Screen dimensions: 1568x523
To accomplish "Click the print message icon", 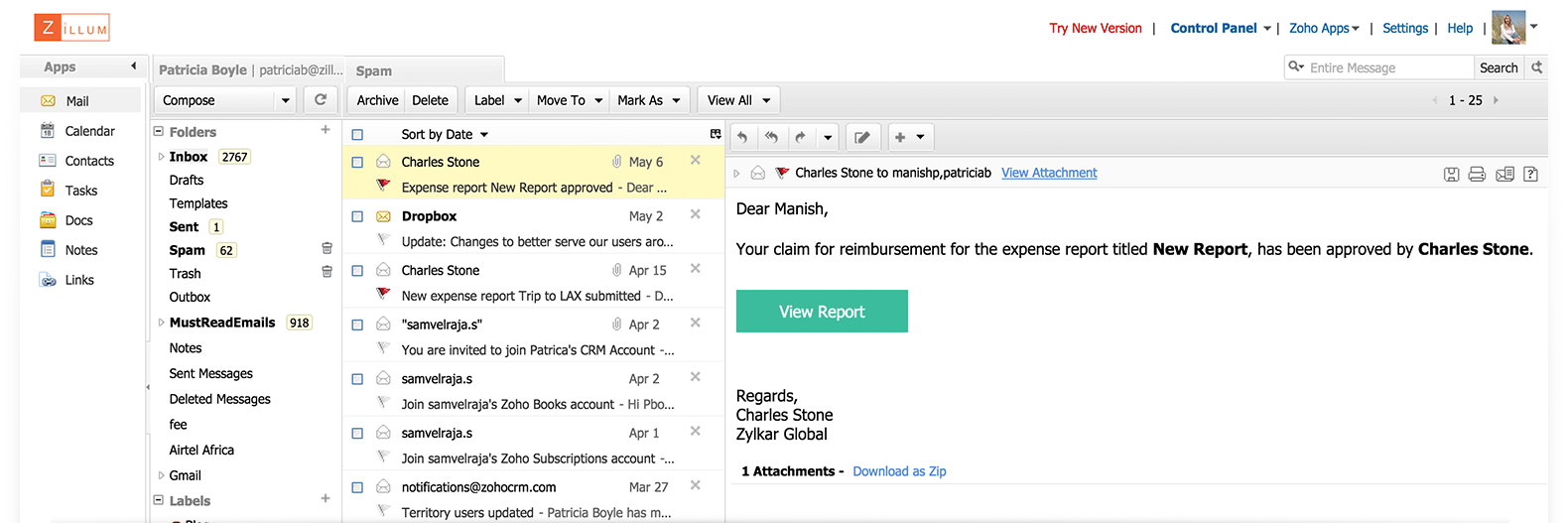I will [1477, 174].
